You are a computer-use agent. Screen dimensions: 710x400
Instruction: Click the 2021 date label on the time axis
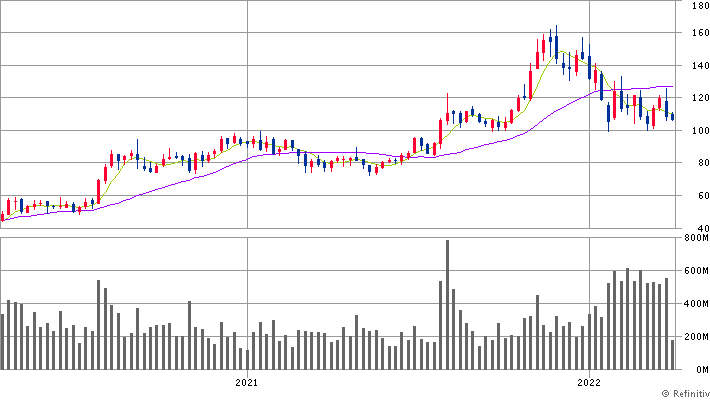click(247, 381)
